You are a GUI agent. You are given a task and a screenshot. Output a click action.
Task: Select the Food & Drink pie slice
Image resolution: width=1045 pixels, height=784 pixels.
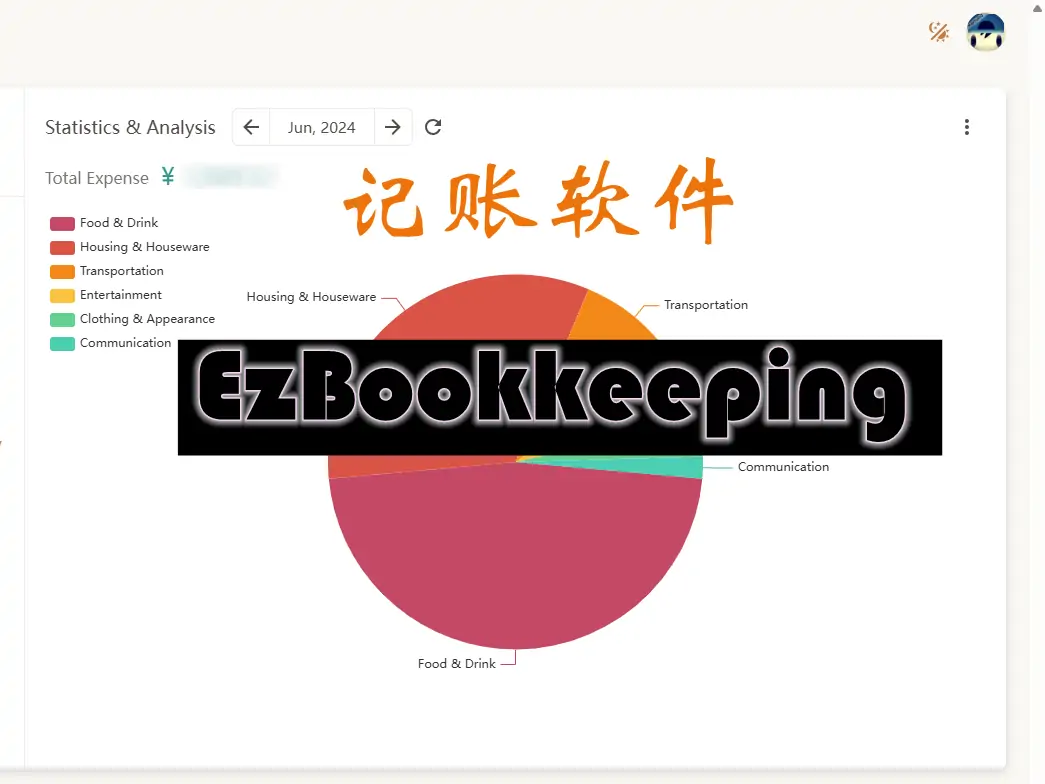(x=515, y=553)
